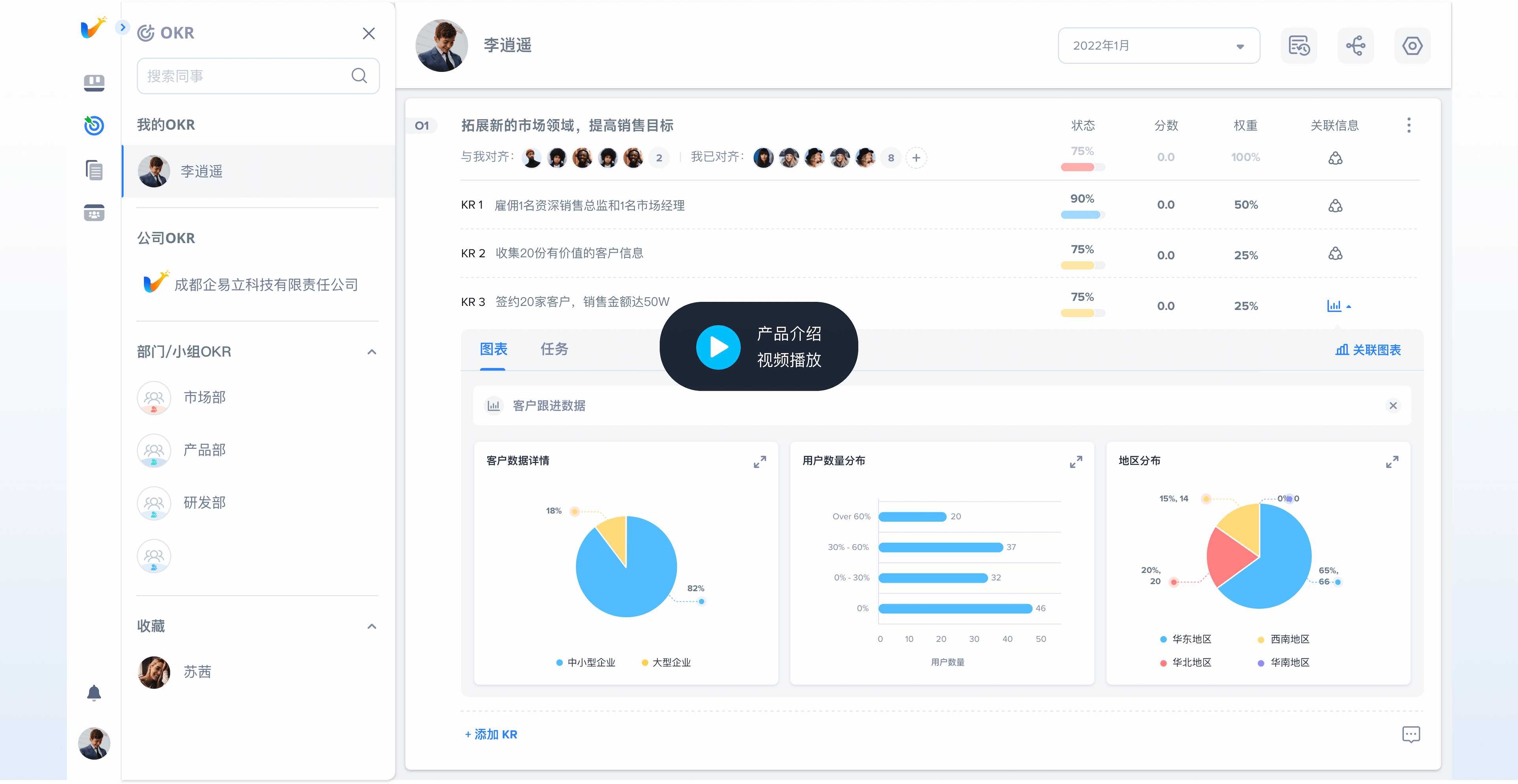
Task: Open the documents sidebar icon
Action: click(94, 170)
